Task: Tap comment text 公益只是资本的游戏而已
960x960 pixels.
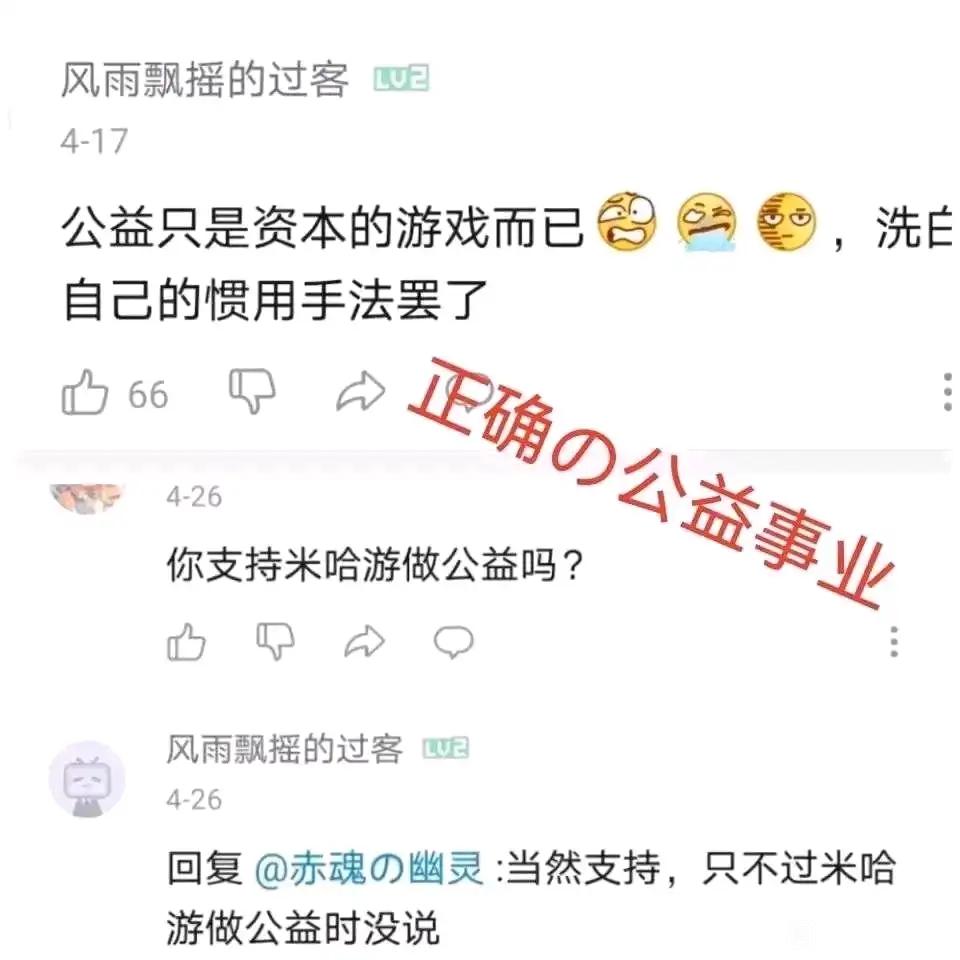Action: coord(323,227)
